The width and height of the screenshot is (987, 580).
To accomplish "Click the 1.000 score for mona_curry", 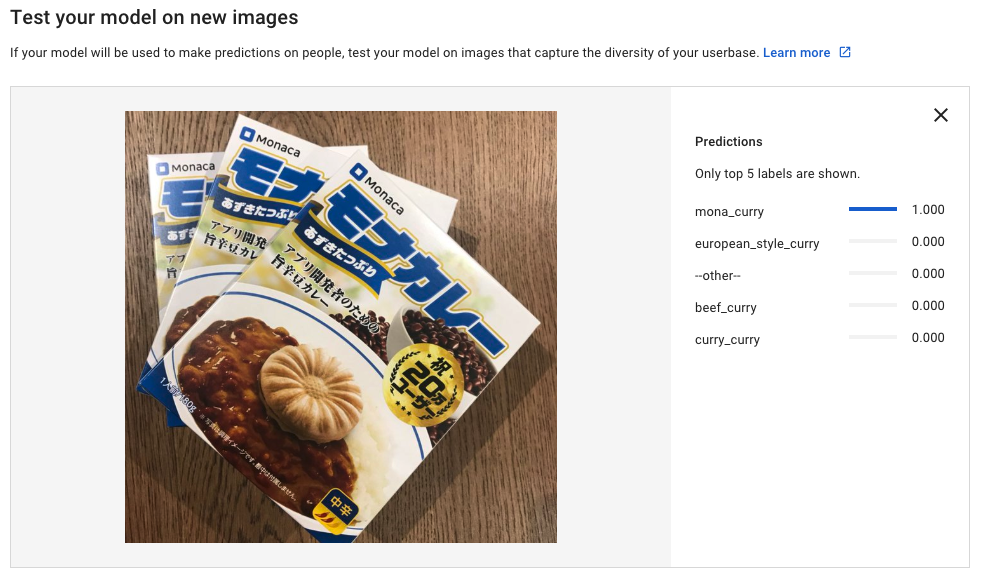I will coord(928,210).
